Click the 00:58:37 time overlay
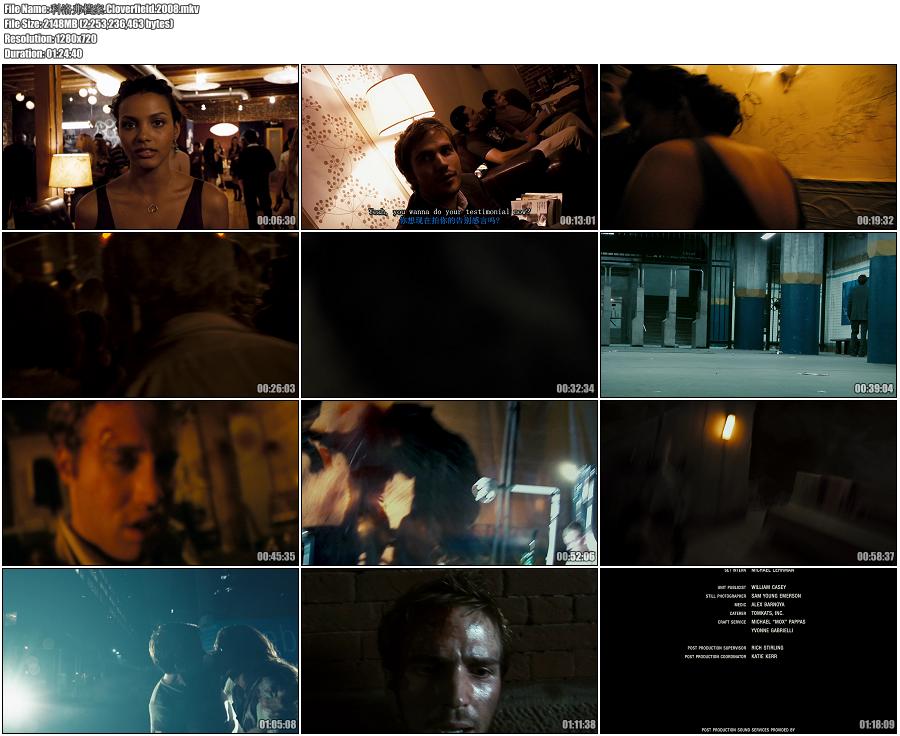Screen dimensions: 900x736 click(x=875, y=557)
